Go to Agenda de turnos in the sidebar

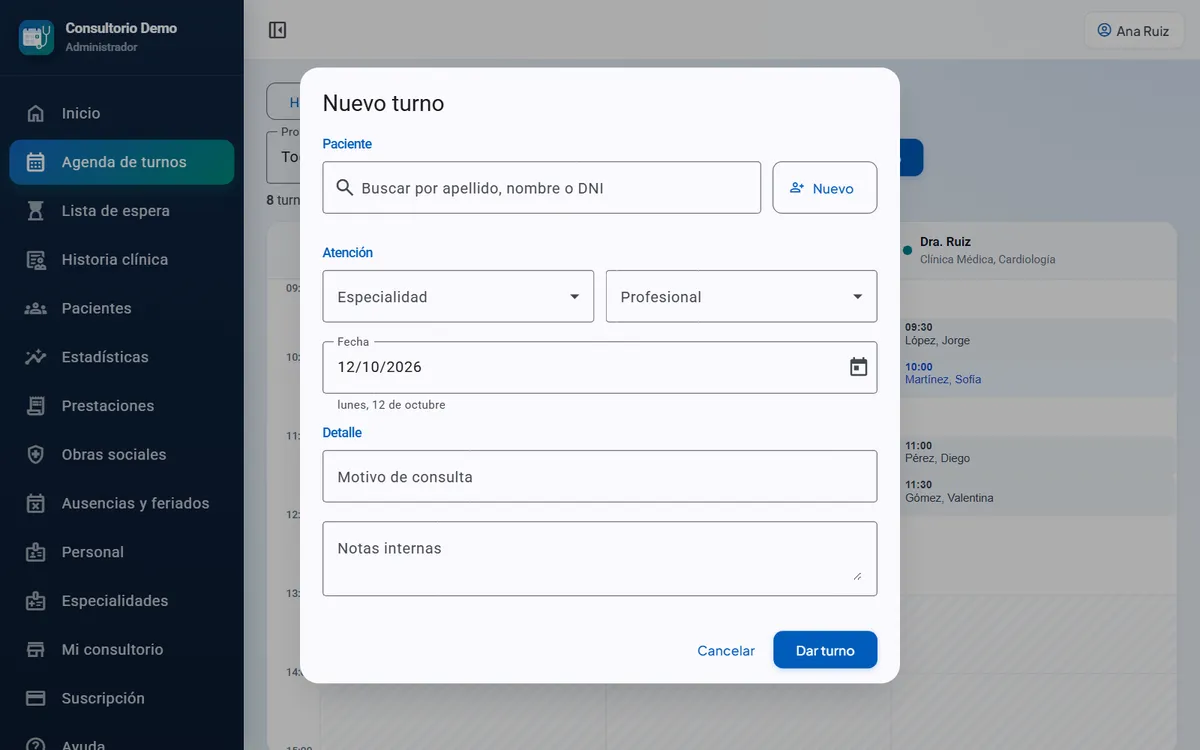point(122,162)
